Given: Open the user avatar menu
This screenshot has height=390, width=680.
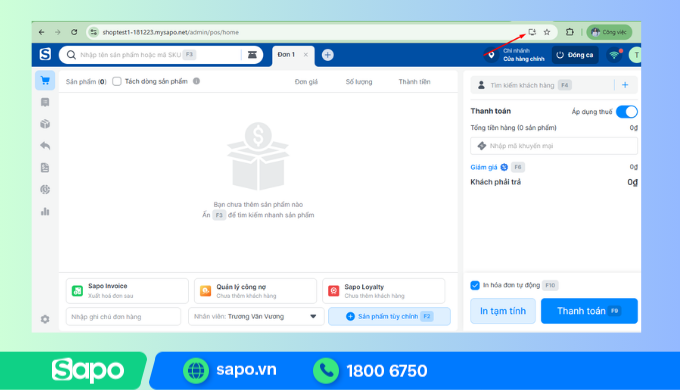Looking at the screenshot, I should point(635,55).
